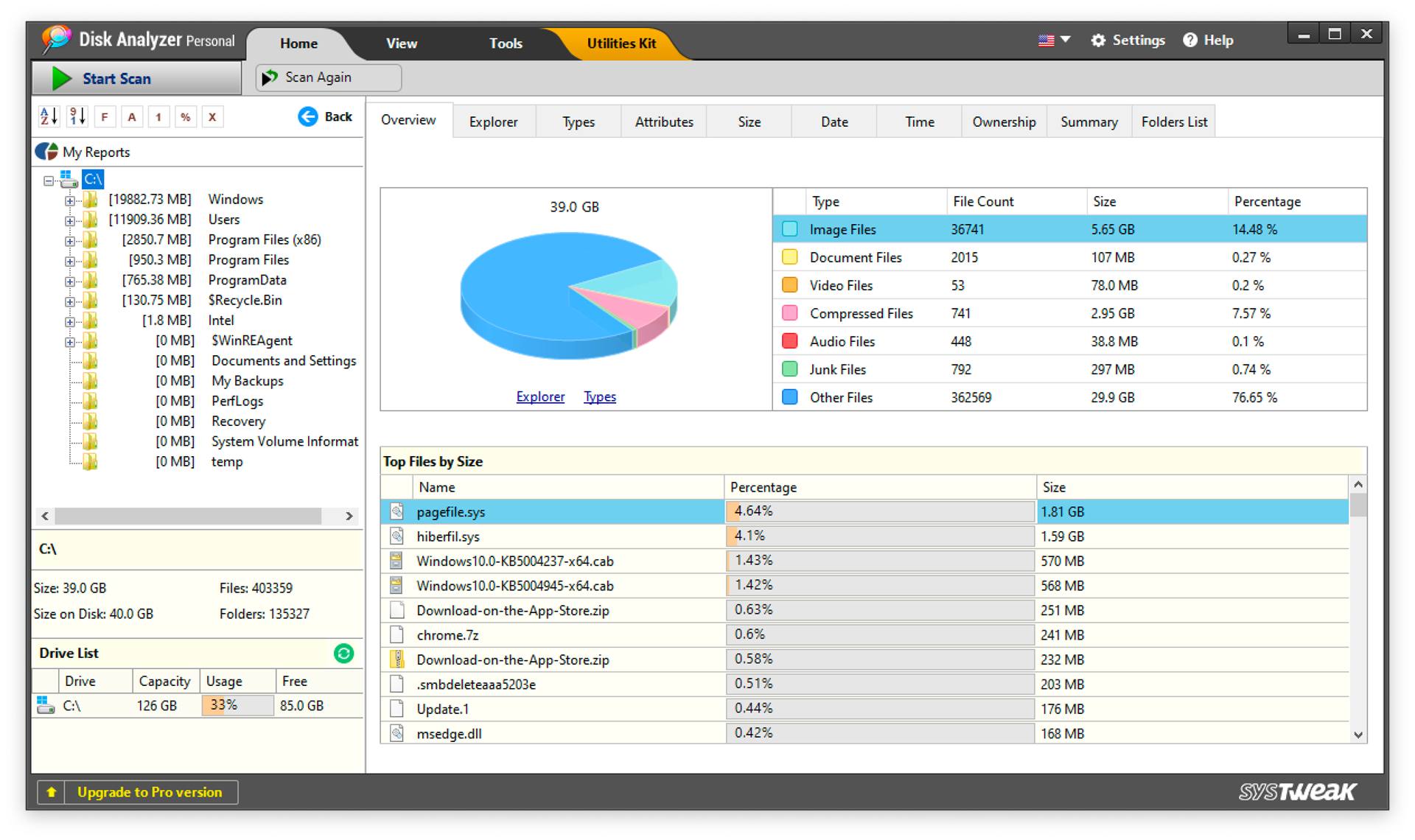Click the Percentage column header in Top Files
Screen dimensions: 1415x840
click(880, 487)
